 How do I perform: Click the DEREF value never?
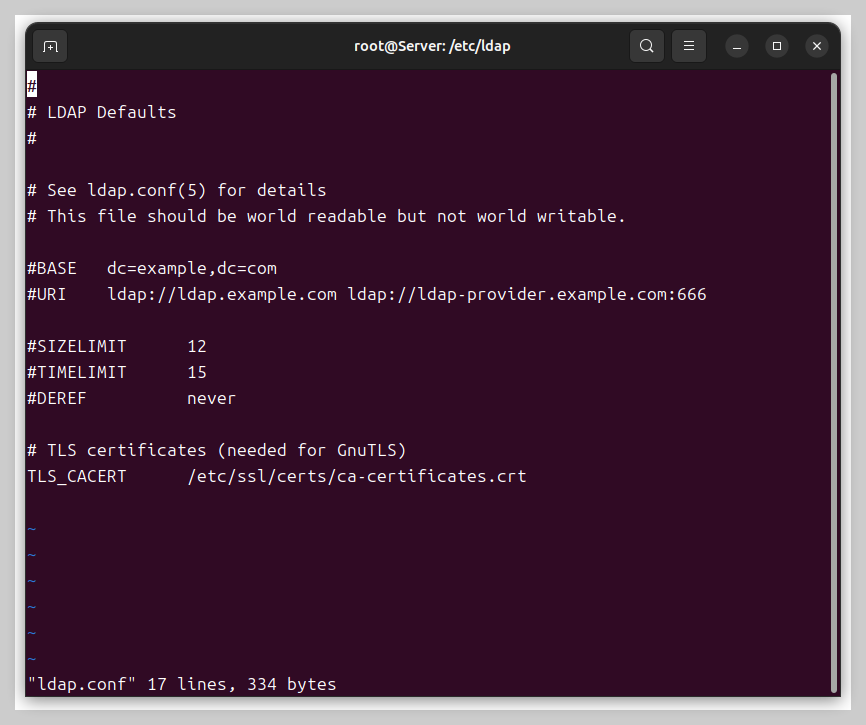tap(212, 399)
